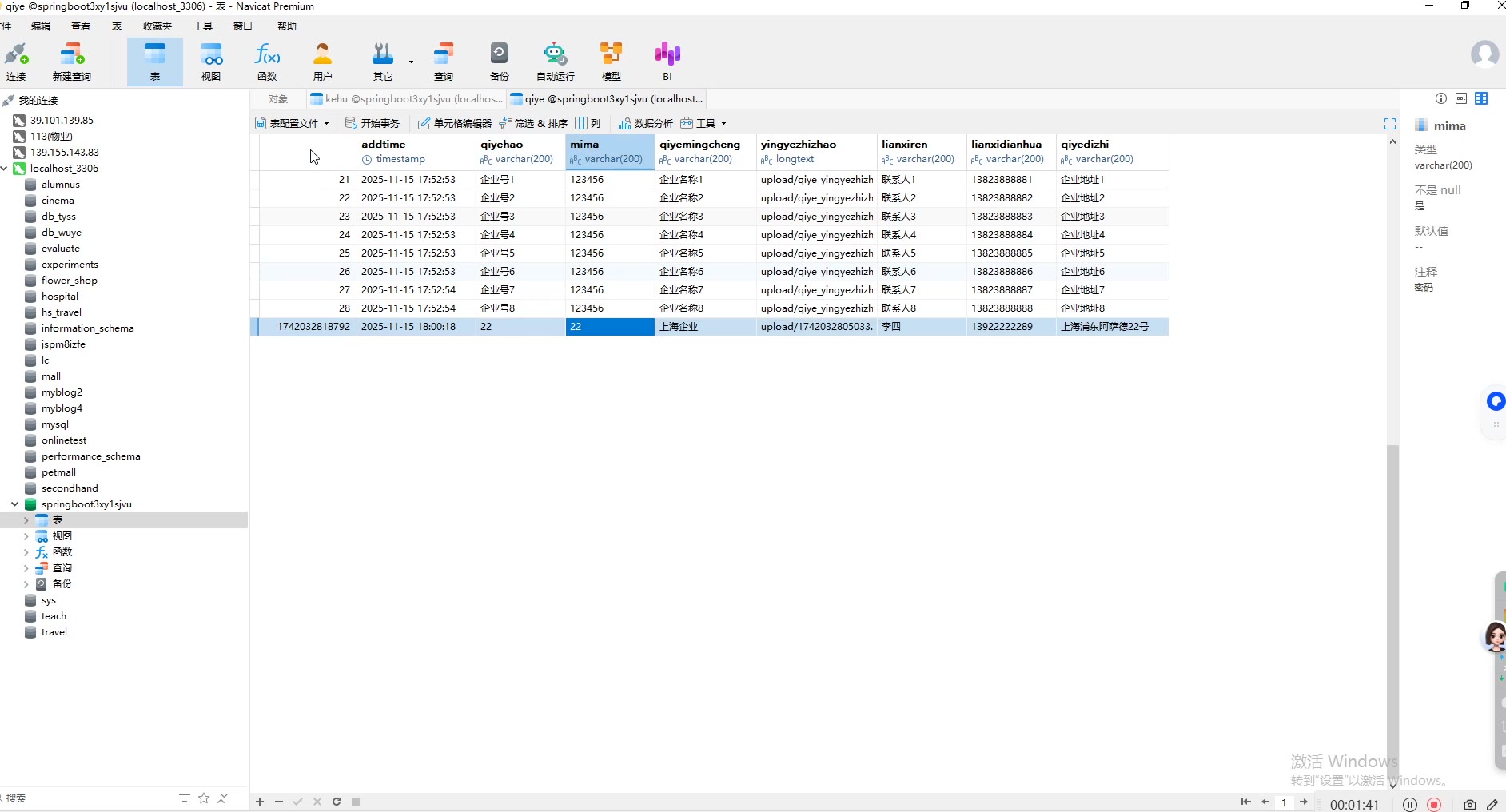Open the 收藏夹 menu

click(x=157, y=26)
